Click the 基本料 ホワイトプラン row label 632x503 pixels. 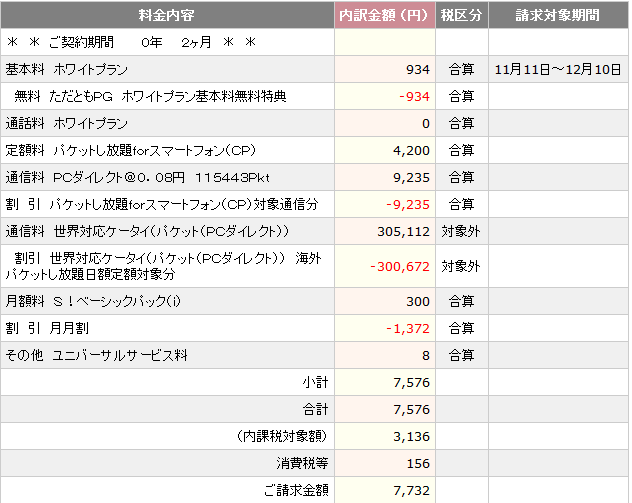67,69
